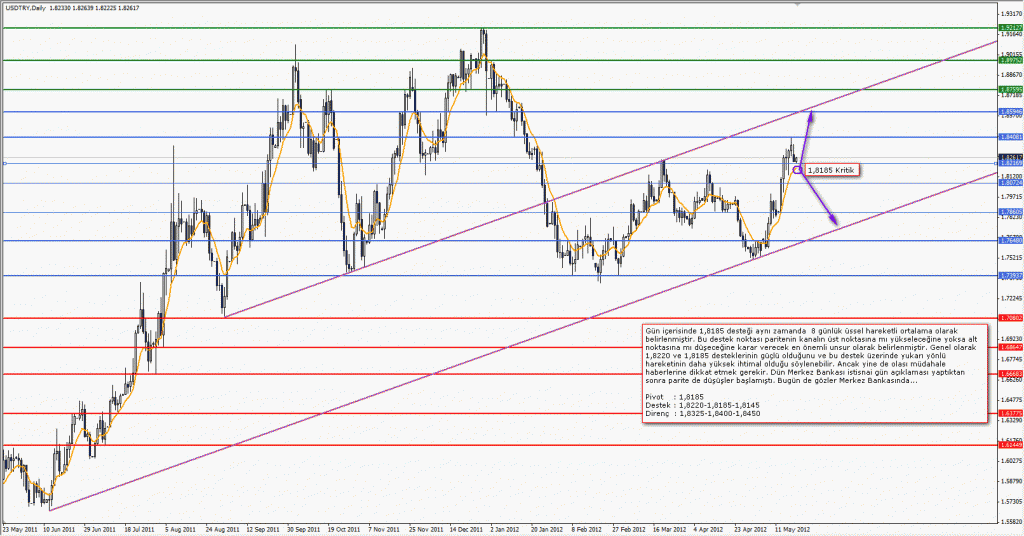Screen dimensions: 1024x536
Task: Click the Pivot : 1,8185 line
Action: 675,396
